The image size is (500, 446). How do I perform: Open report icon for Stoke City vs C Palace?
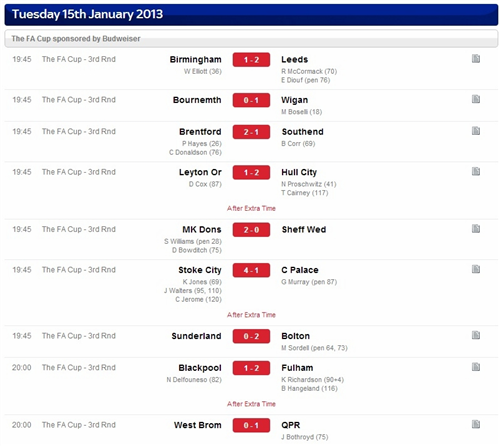(x=476, y=269)
